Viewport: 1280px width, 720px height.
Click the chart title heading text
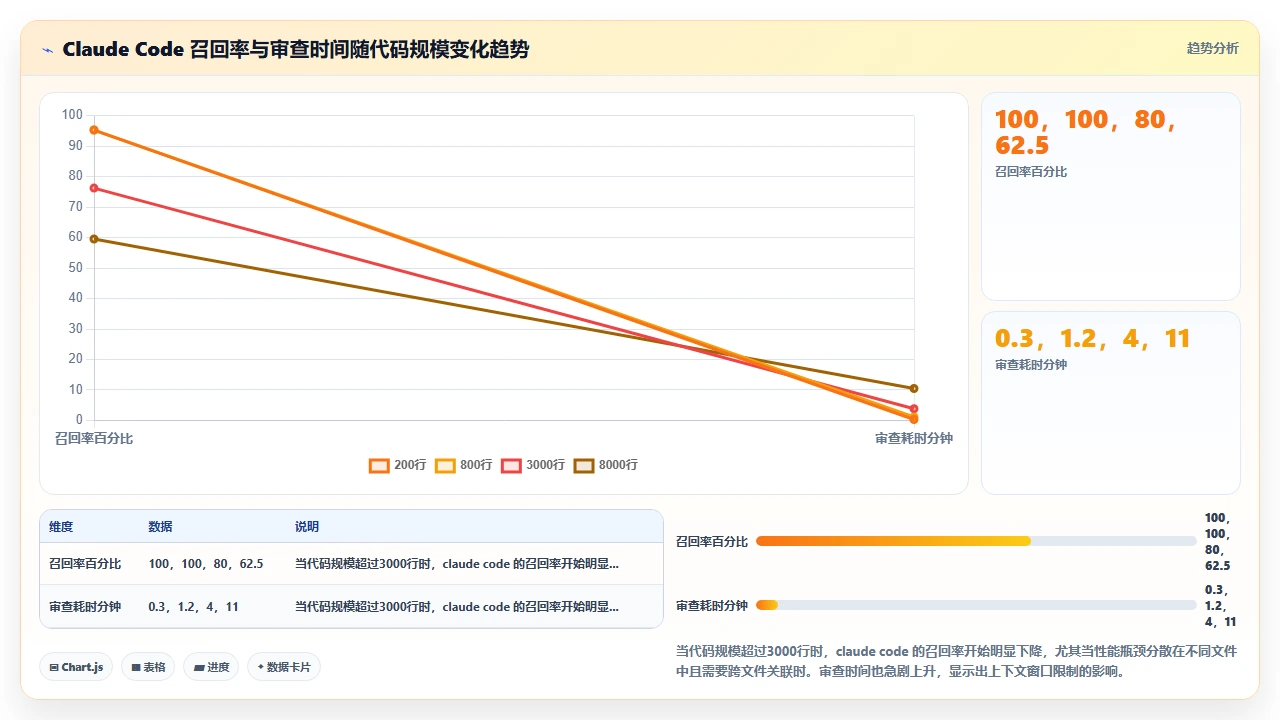click(x=295, y=49)
